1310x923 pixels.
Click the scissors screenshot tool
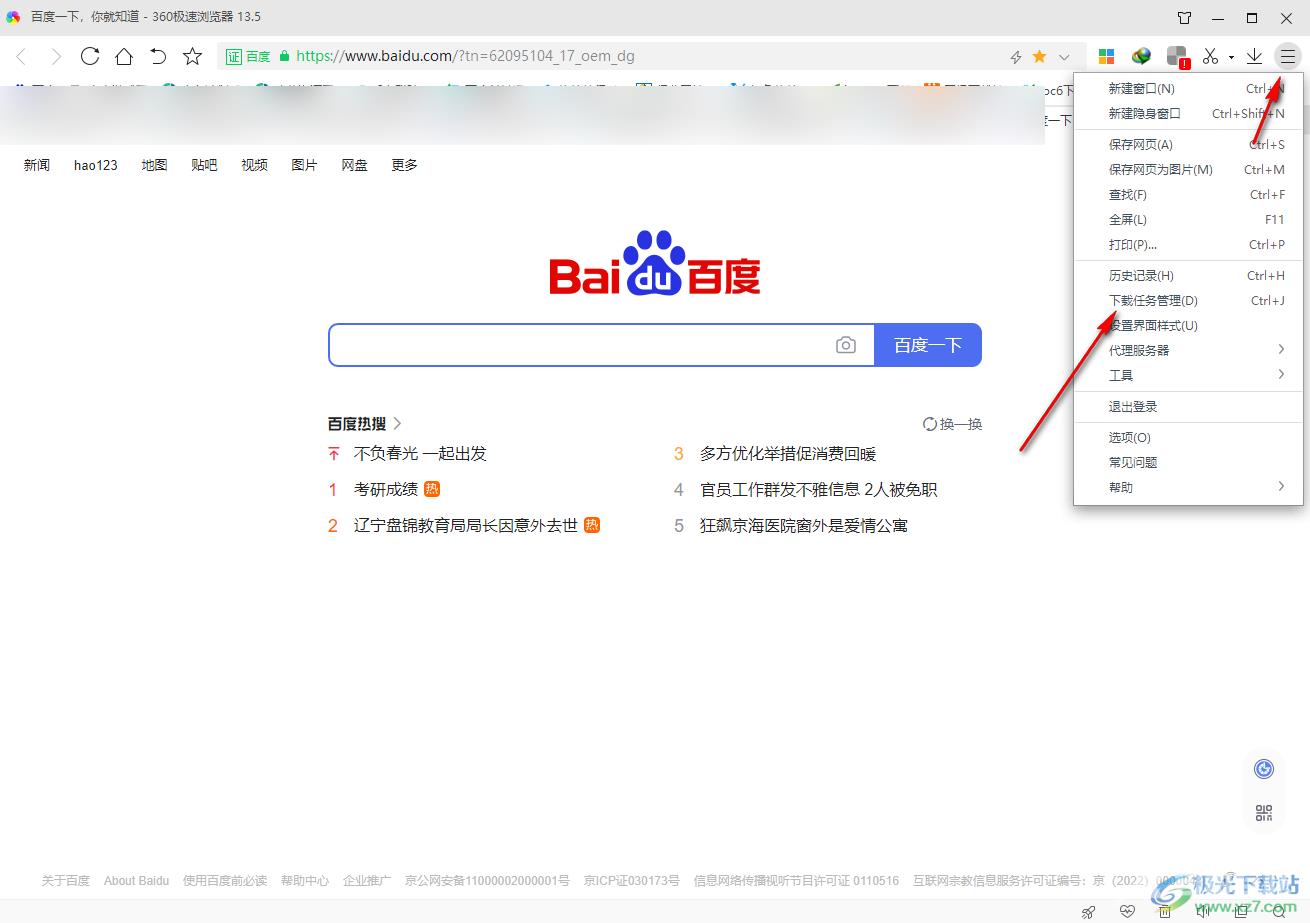[x=1211, y=56]
